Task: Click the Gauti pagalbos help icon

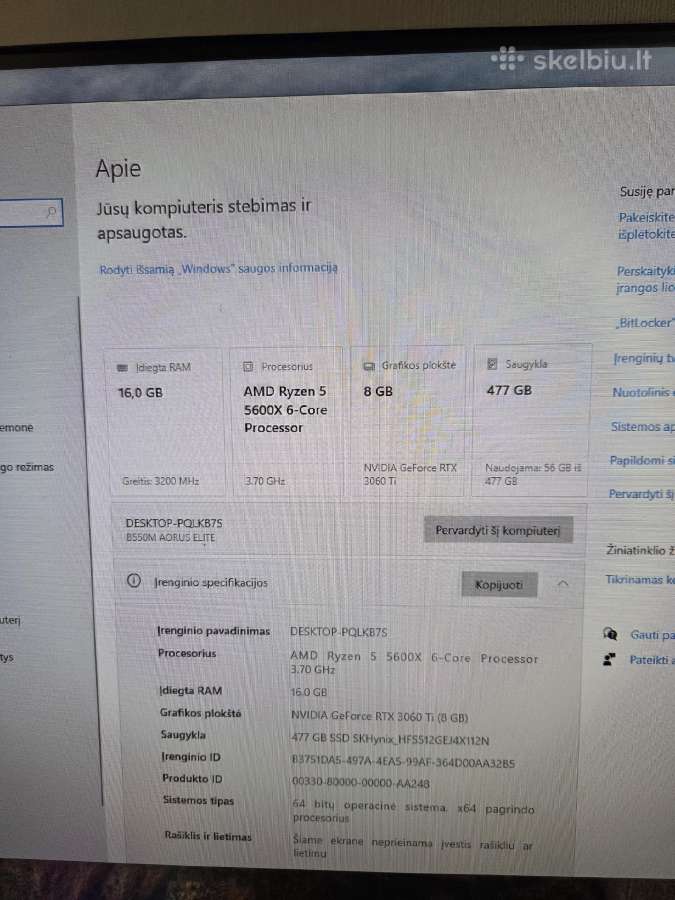Action: pyautogui.click(x=611, y=634)
